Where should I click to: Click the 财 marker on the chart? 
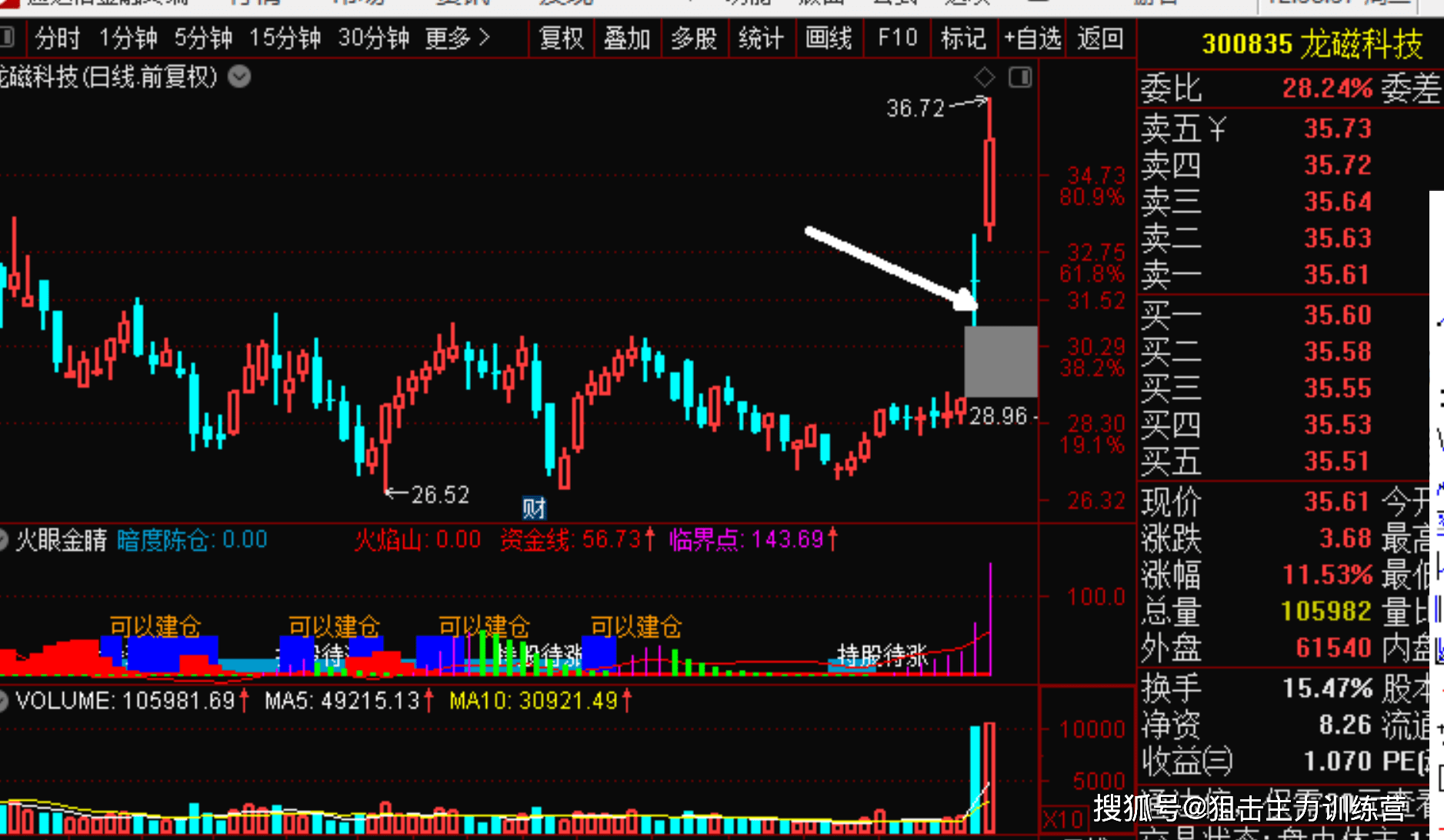coord(534,508)
